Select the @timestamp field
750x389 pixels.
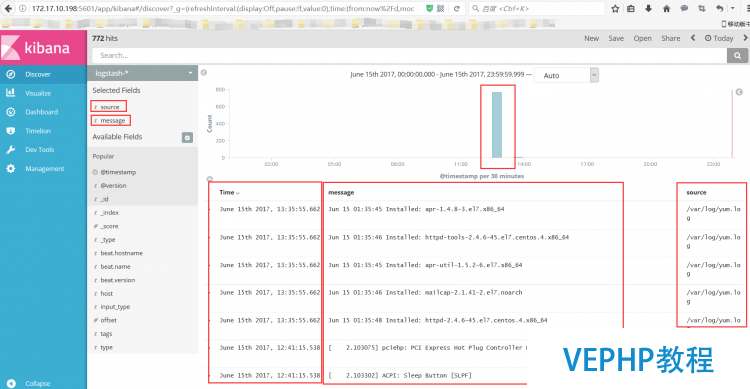(118, 172)
